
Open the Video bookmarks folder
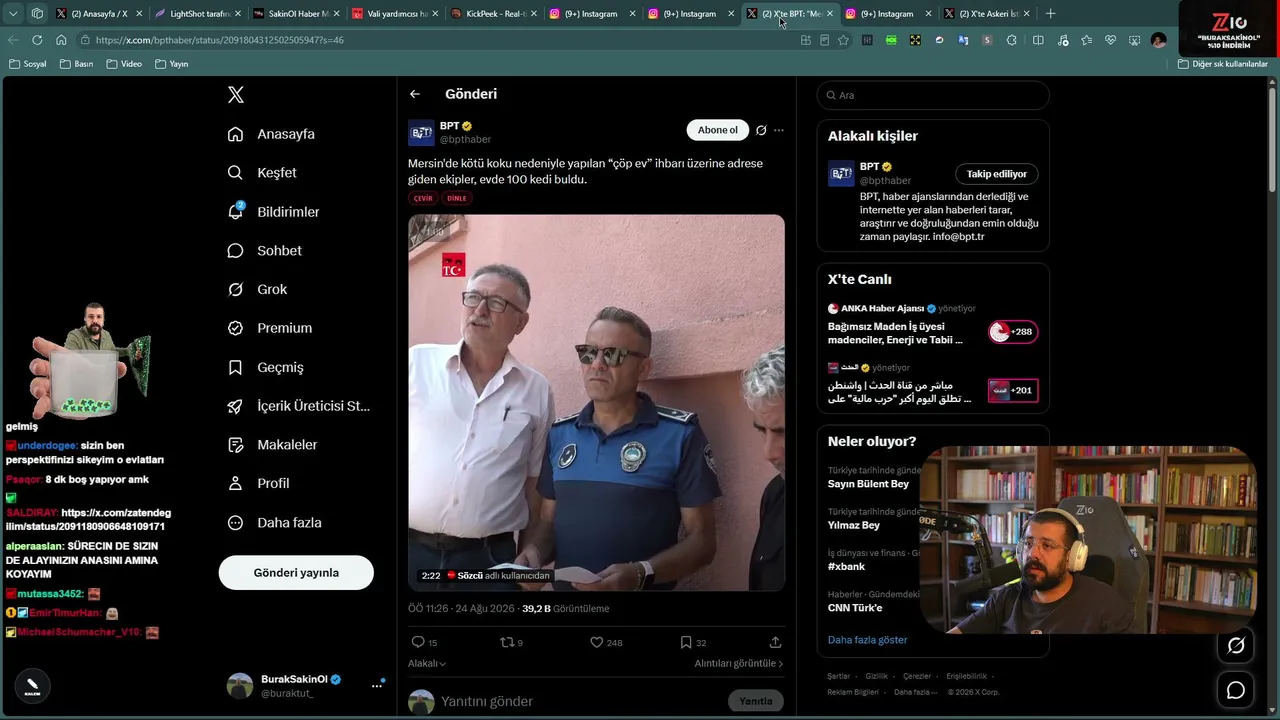coord(124,64)
